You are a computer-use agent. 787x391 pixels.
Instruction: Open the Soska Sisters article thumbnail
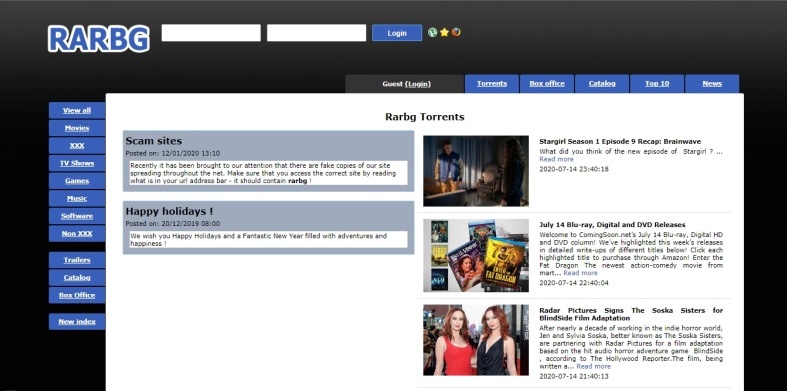pyautogui.click(x=476, y=340)
